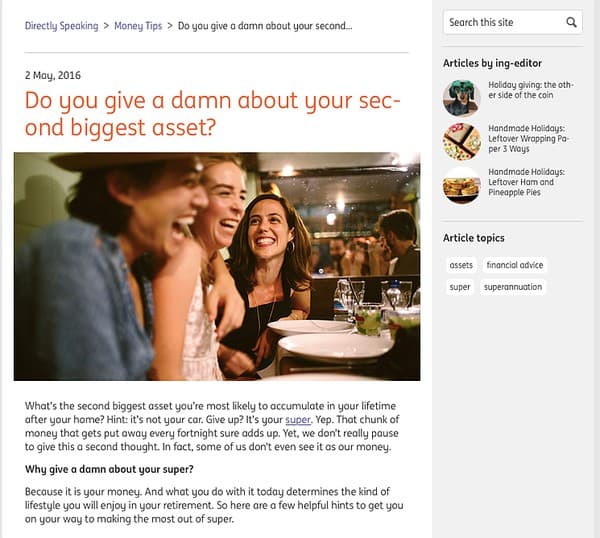Read Handmade Holidays Leftover Ham article
Image resolution: width=600 pixels, height=538 pixels.
(526, 183)
